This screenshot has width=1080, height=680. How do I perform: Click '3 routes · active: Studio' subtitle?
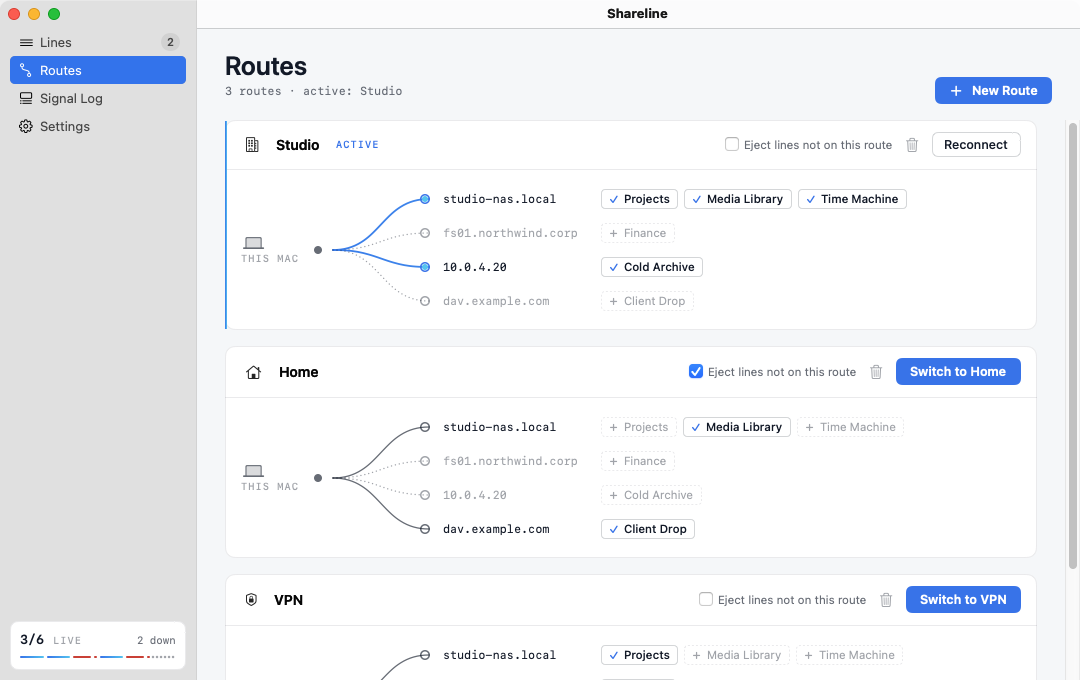point(313,91)
